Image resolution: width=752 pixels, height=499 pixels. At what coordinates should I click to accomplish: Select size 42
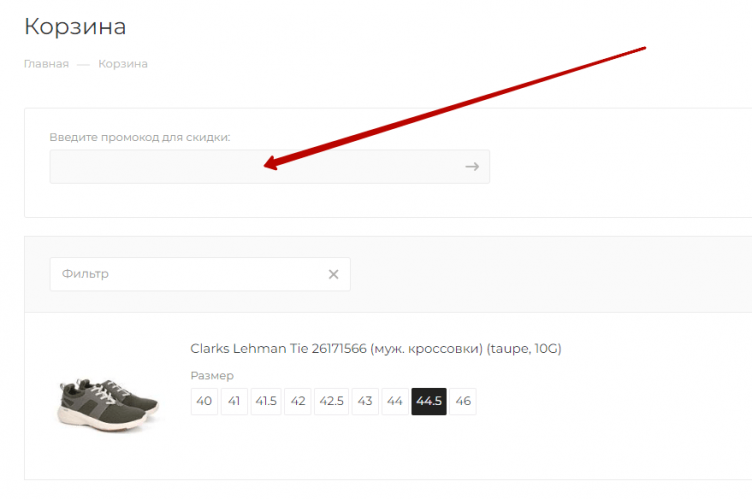click(x=297, y=401)
